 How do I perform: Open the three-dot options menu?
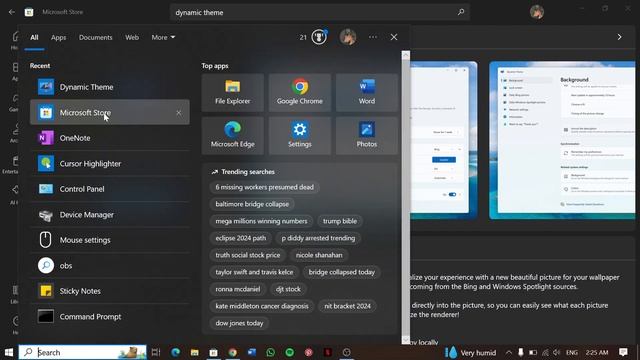[x=373, y=37]
